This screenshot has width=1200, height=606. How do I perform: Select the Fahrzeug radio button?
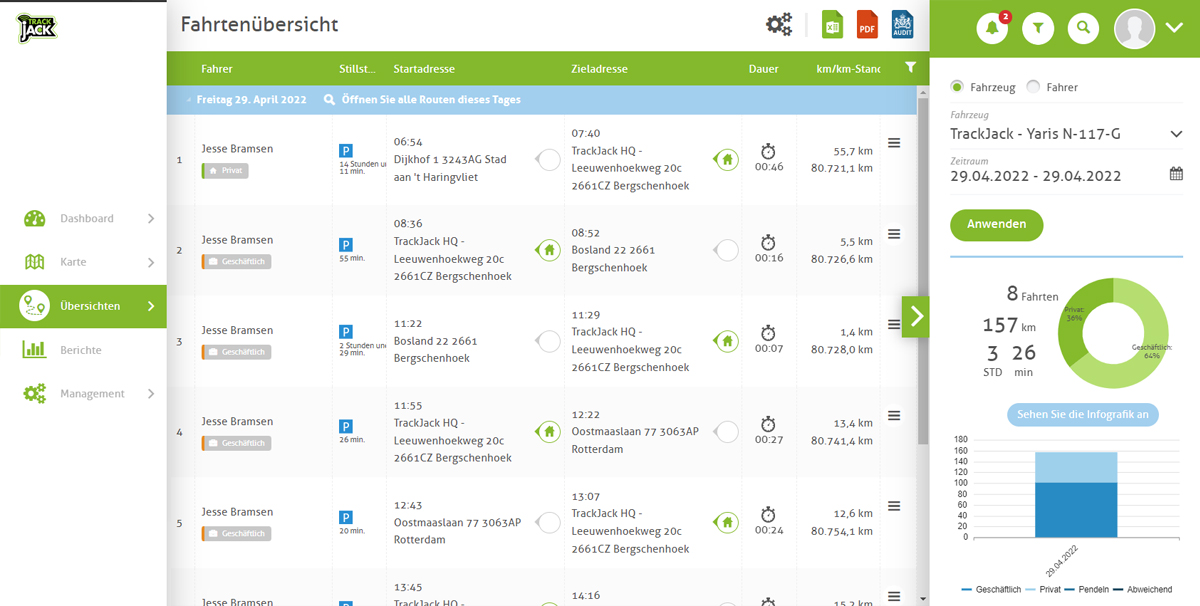958,87
